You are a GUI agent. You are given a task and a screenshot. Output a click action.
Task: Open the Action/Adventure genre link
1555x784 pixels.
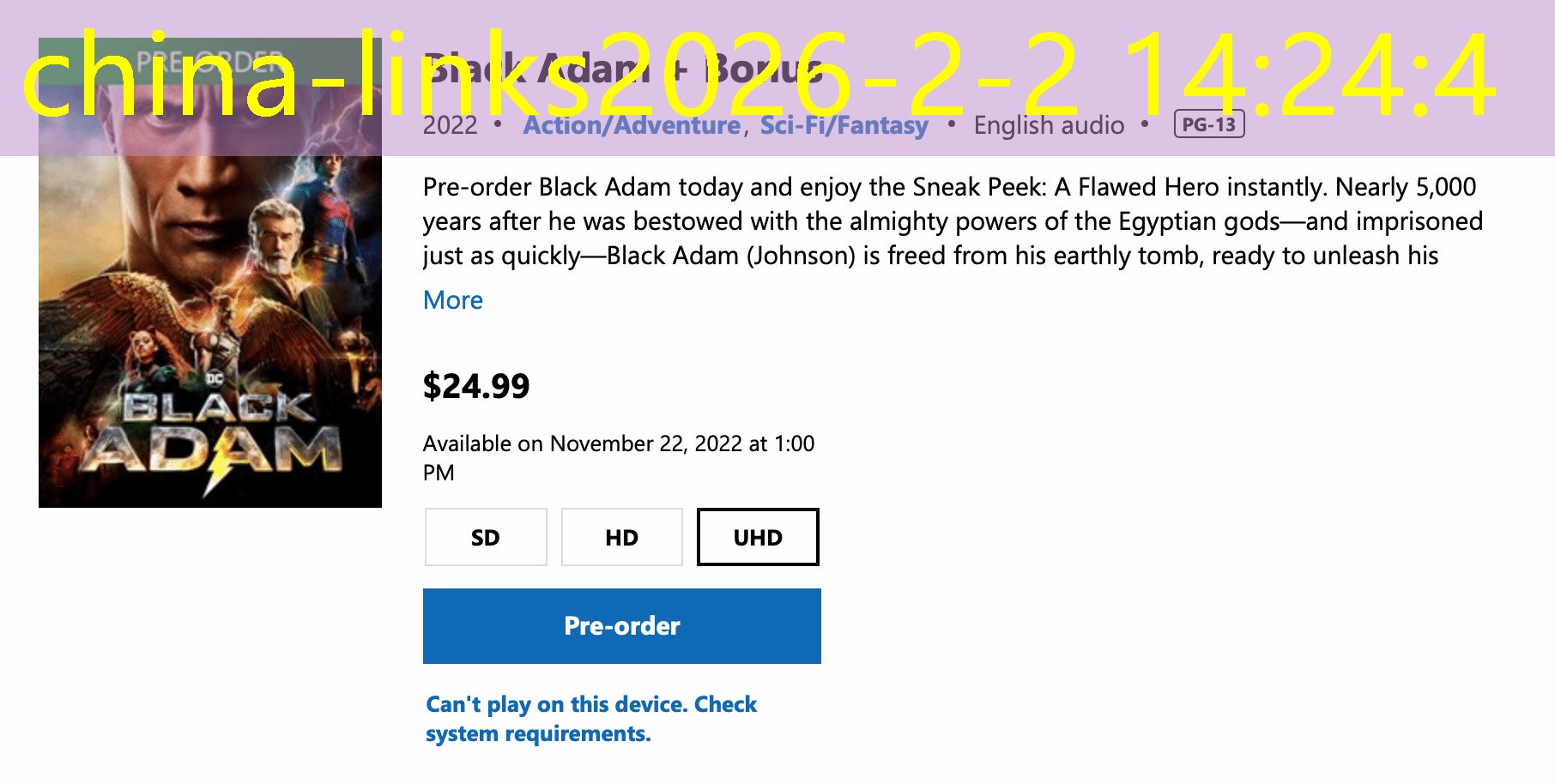click(x=632, y=125)
